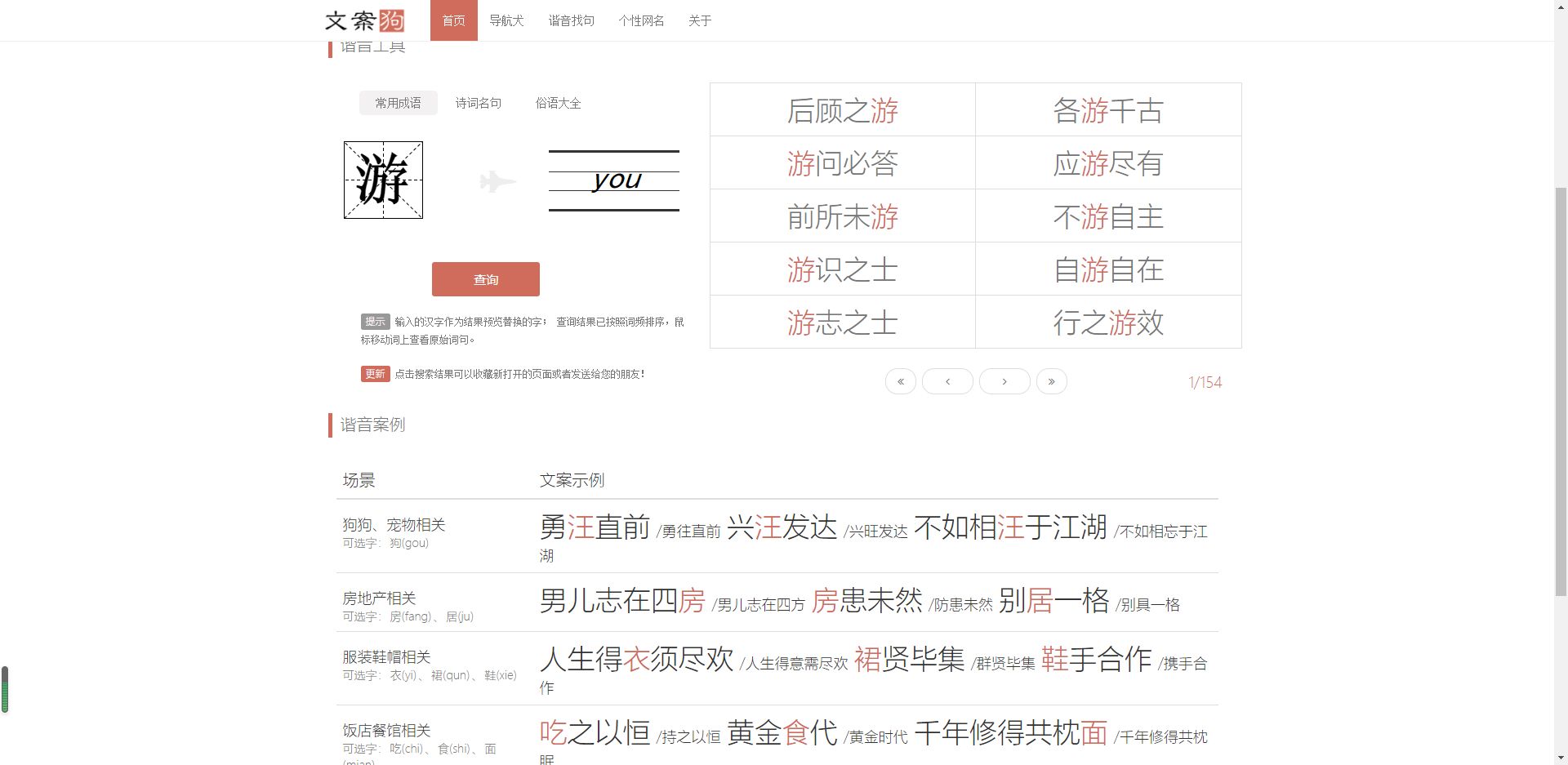Click the green floating side widget

5,689
